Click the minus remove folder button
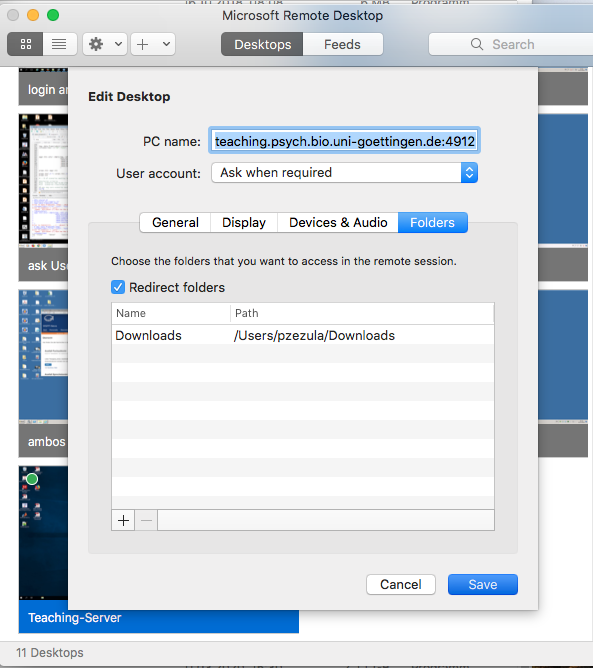593x668 pixels. (146, 520)
